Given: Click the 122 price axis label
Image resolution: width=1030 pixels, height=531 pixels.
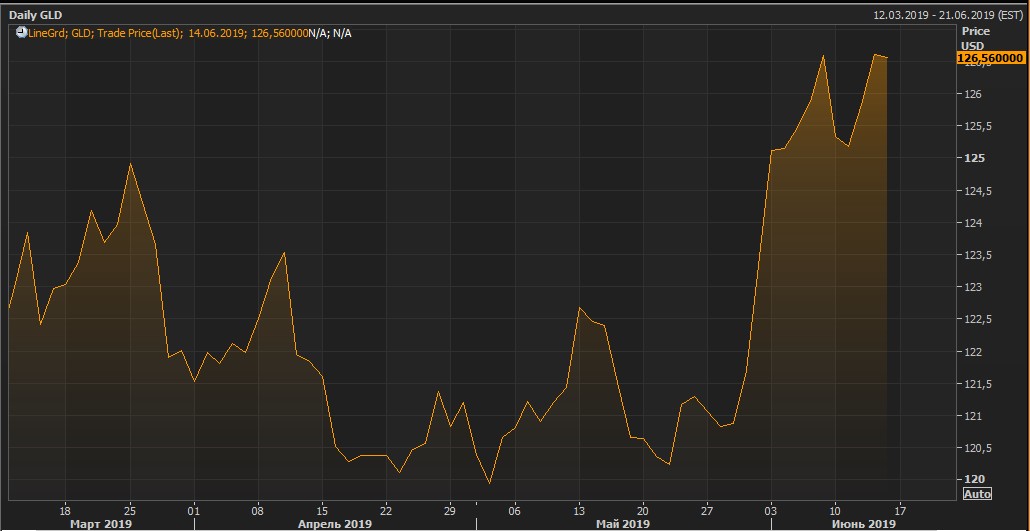Looking at the screenshot, I should pos(972,352).
